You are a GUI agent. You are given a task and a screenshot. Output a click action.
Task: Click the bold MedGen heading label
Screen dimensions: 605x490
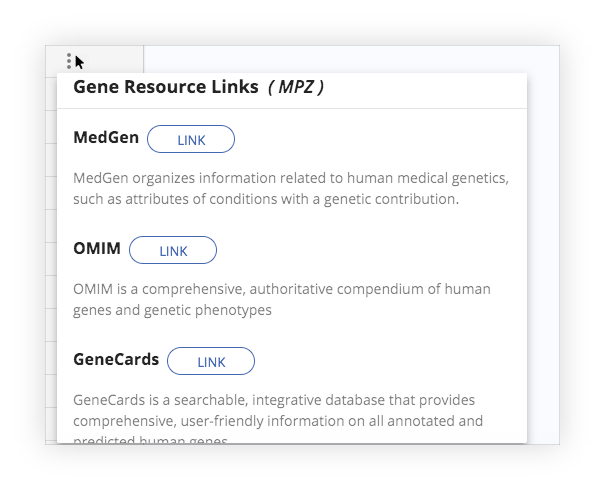(x=106, y=137)
